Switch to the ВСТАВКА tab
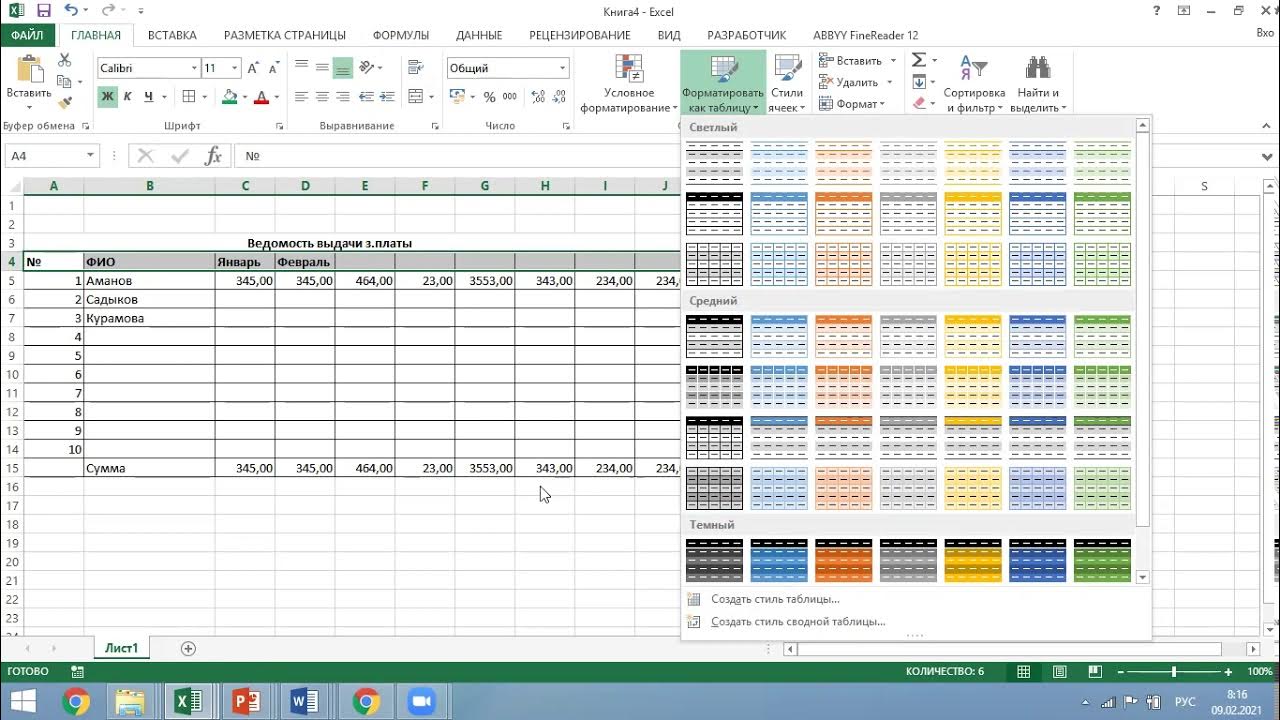Image resolution: width=1280 pixels, height=720 pixels. point(172,35)
